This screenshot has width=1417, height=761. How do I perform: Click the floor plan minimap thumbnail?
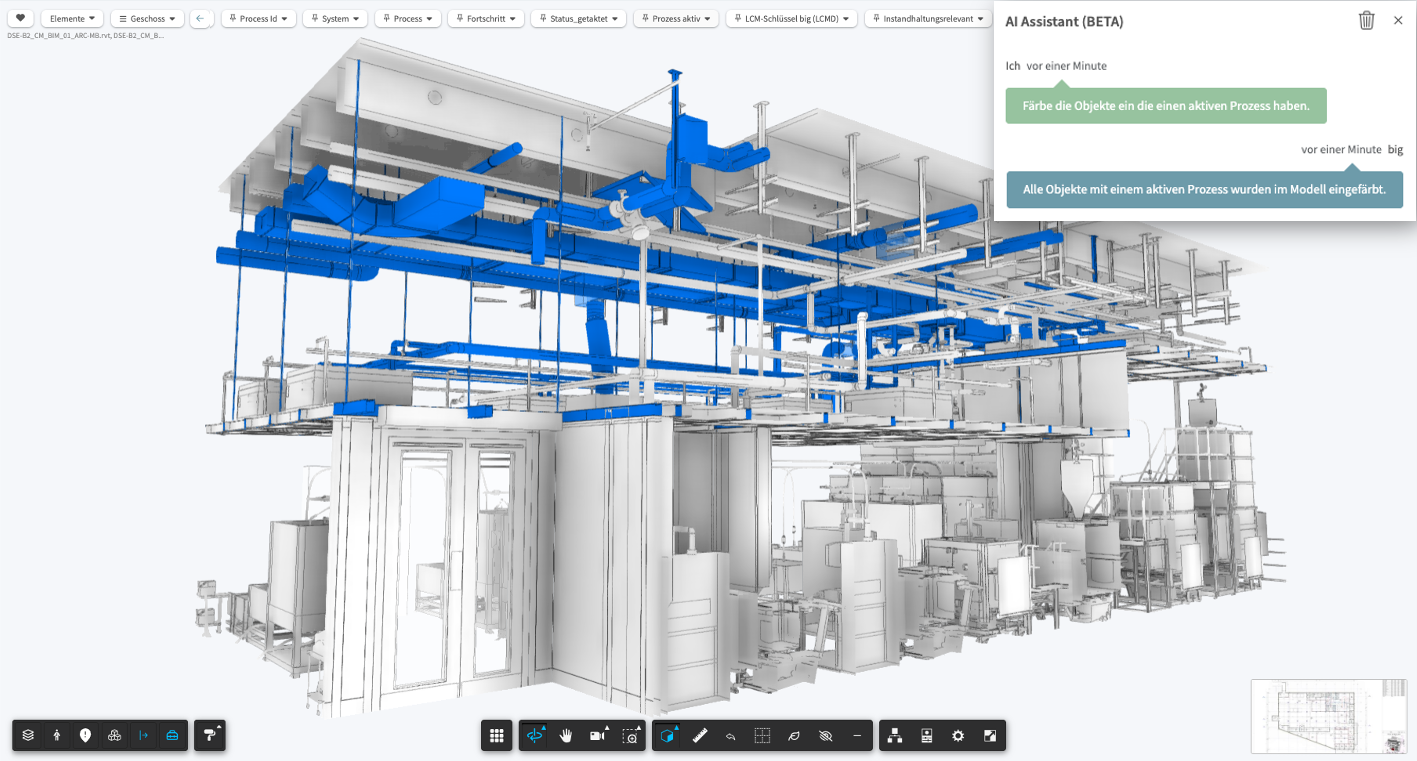coord(1328,716)
